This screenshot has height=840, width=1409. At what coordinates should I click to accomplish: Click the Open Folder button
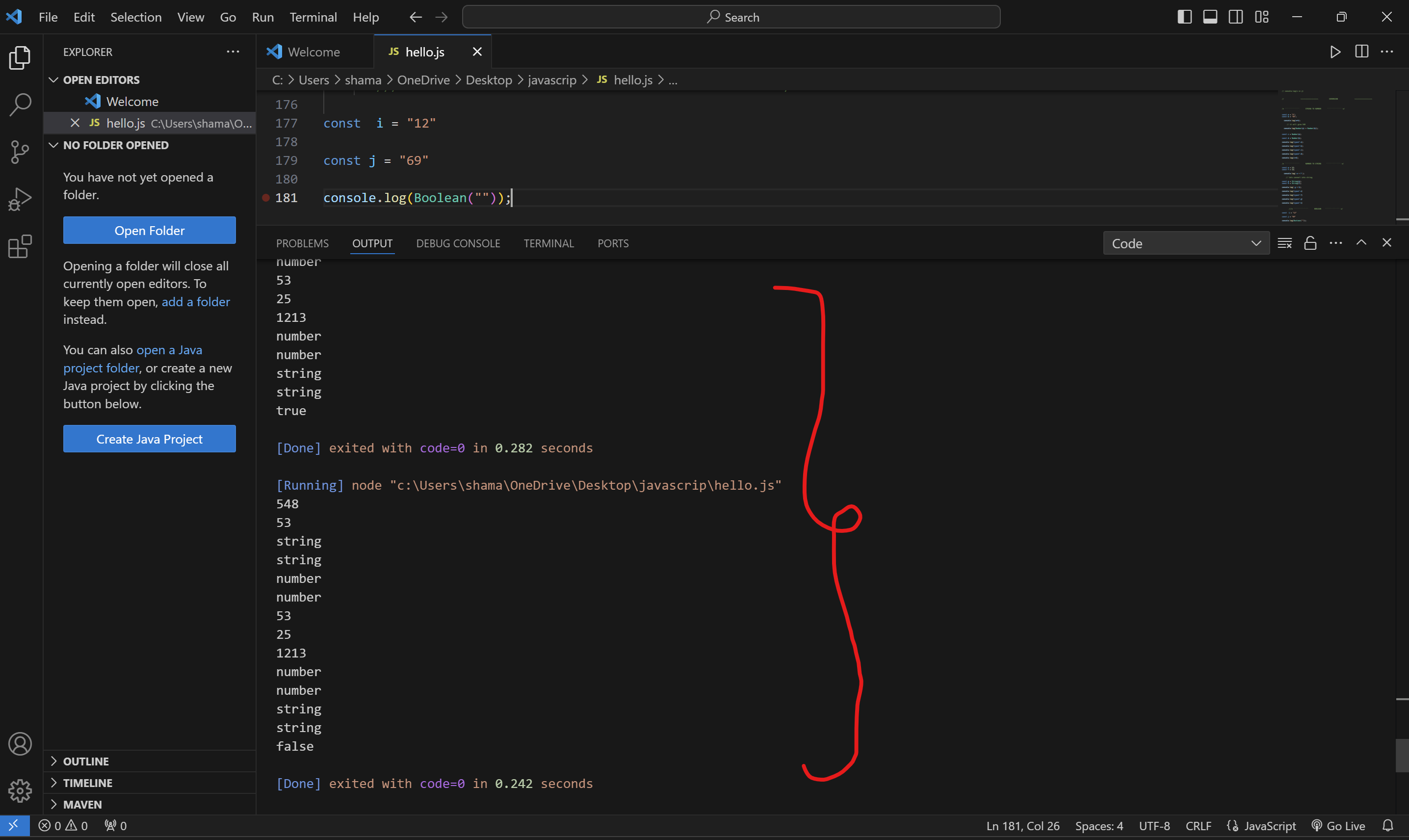click(150, 231)
